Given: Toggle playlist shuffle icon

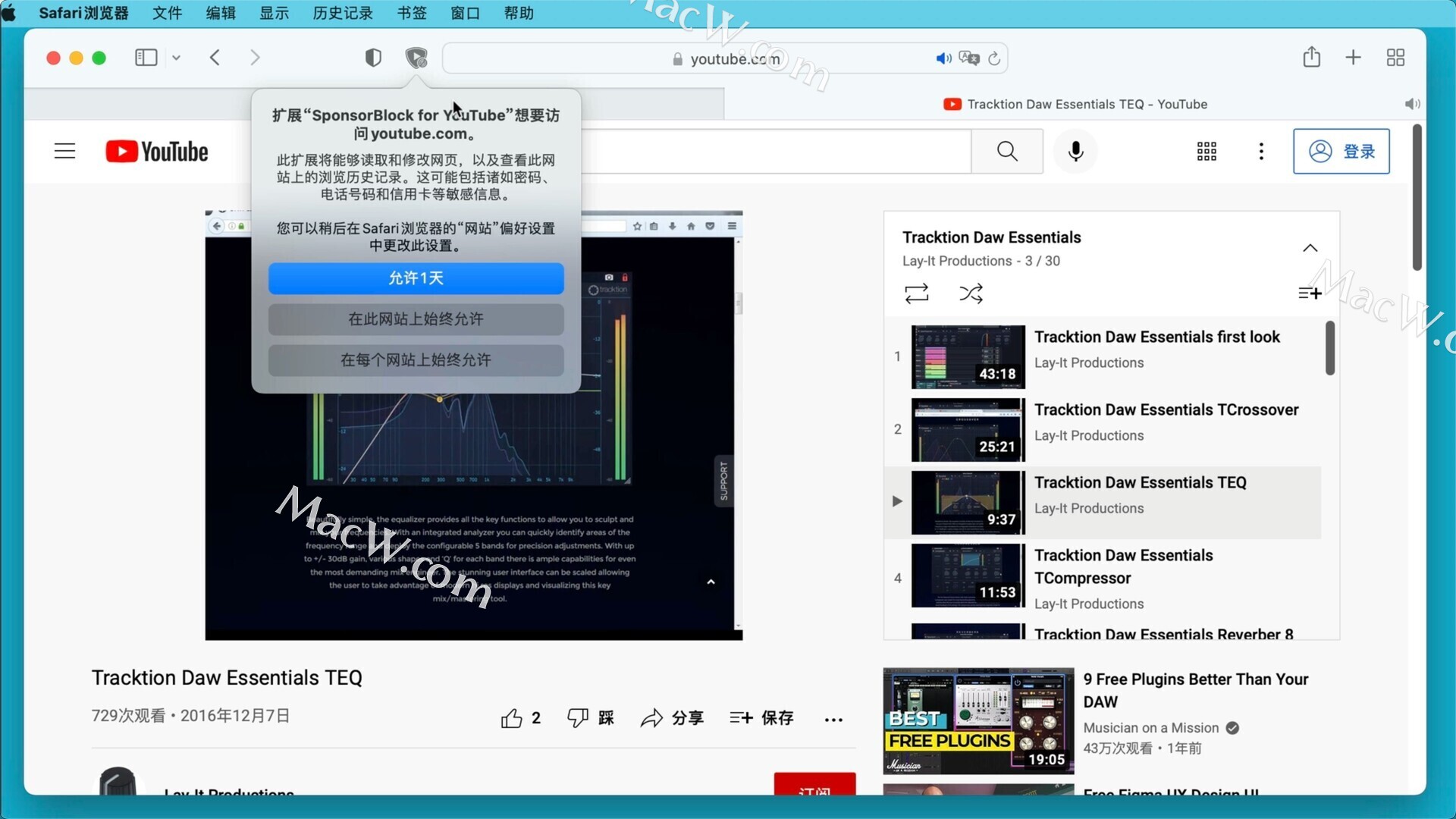Looking at the screenshot, I should click(x=971, y=293).
